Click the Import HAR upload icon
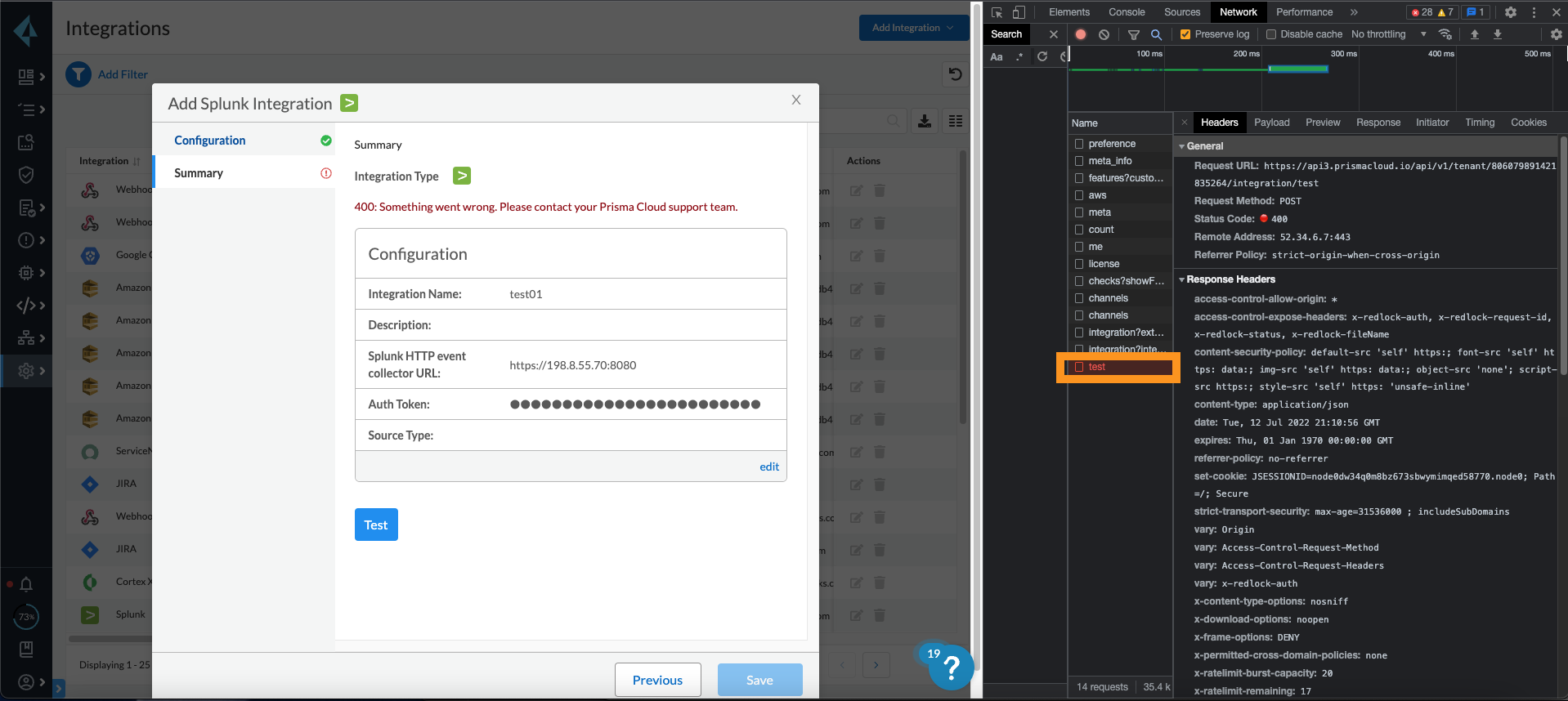The image size is (1568, 701). [x=1475, y=34]
